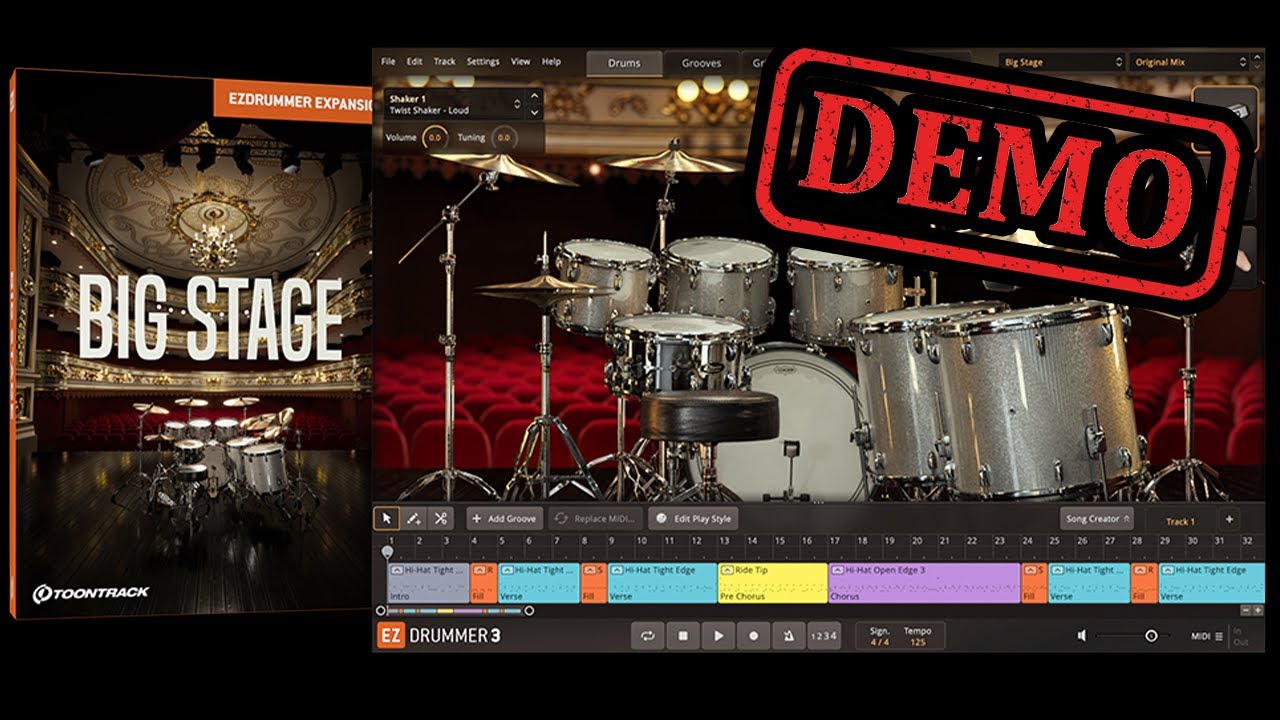
Task: Click the Tempo 125 value
Action: click(917, 642)
